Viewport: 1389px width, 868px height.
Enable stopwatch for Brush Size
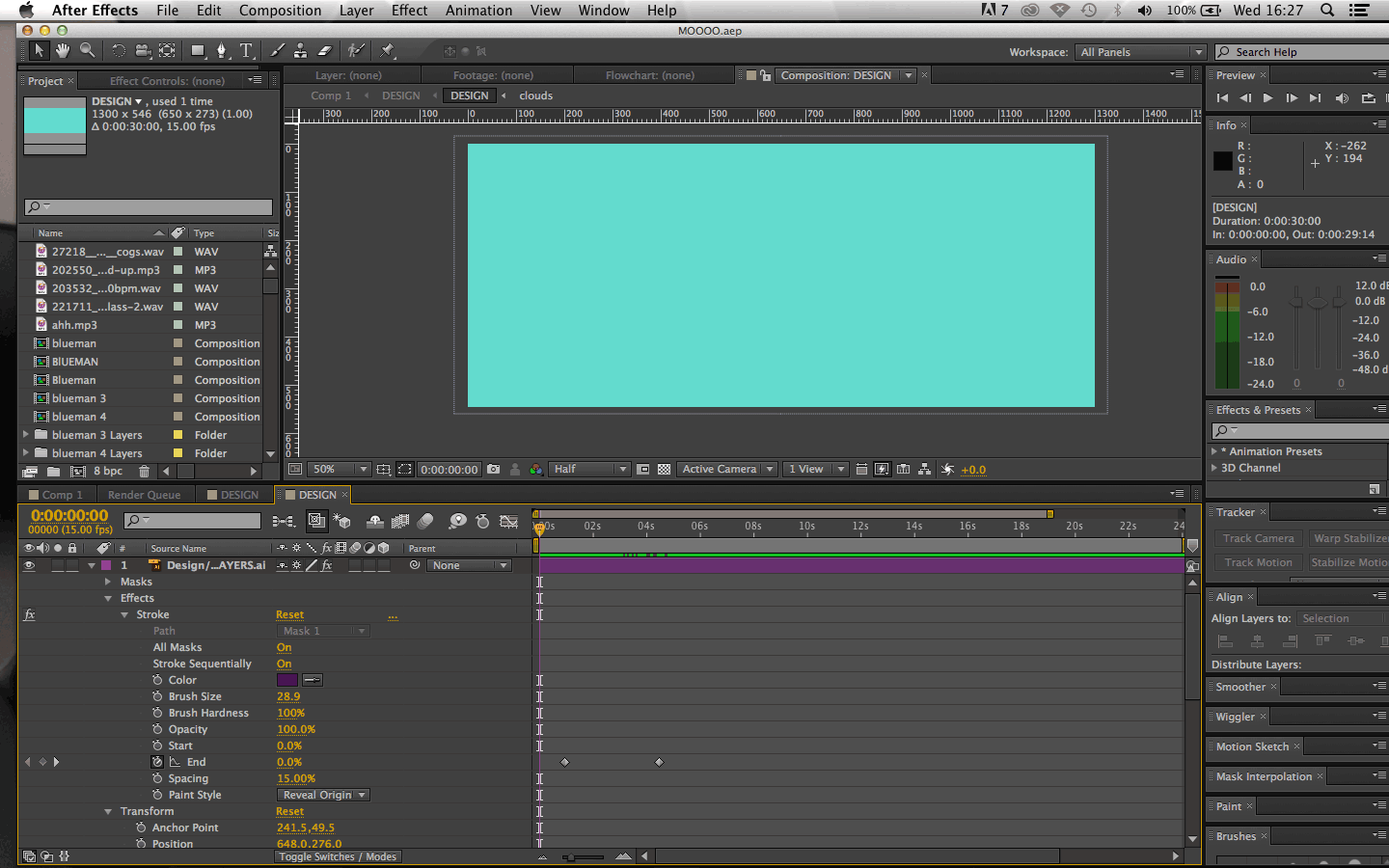pos(157,696)
